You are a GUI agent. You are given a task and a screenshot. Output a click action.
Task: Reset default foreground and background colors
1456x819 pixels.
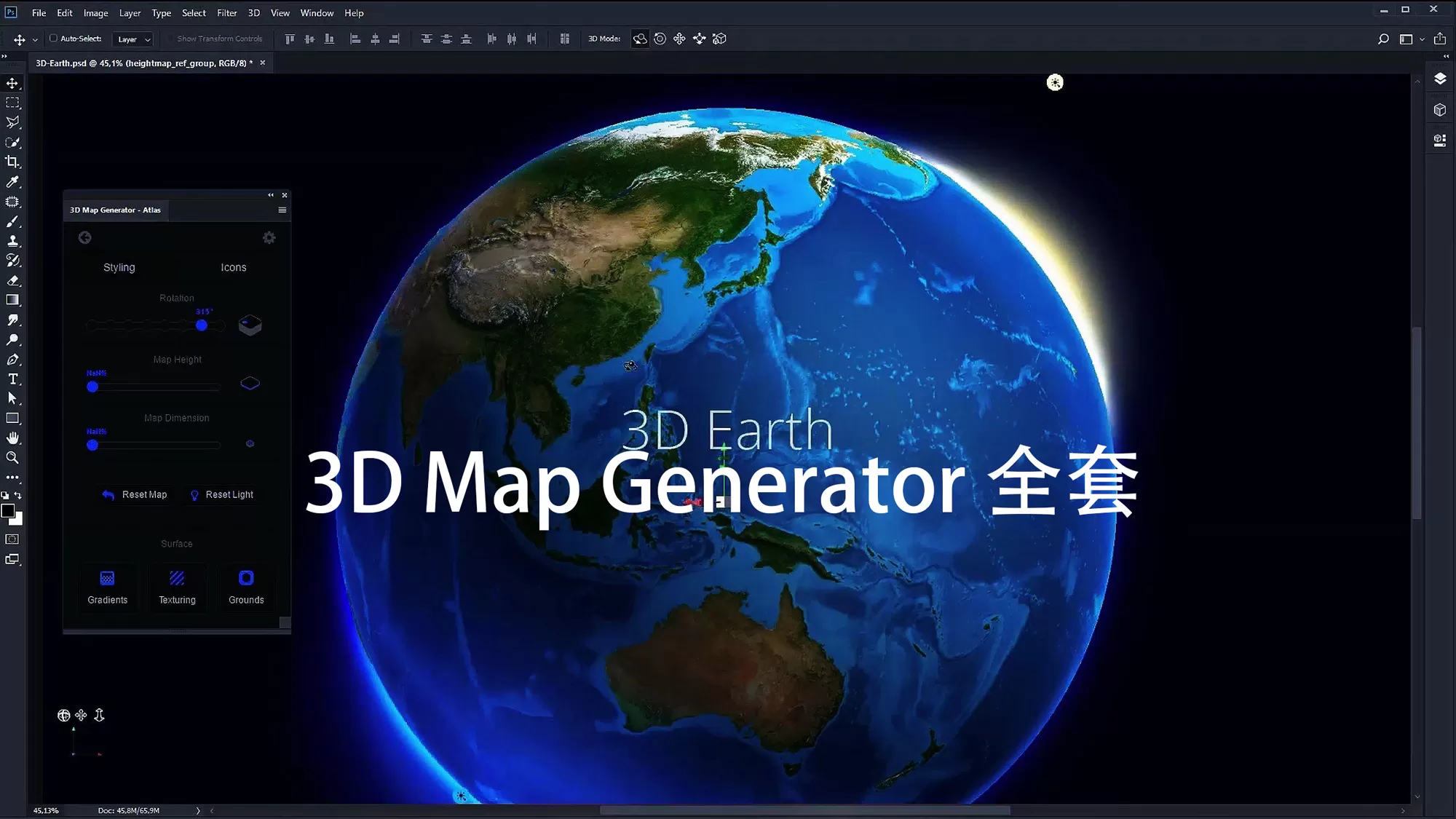coord(5,495)
